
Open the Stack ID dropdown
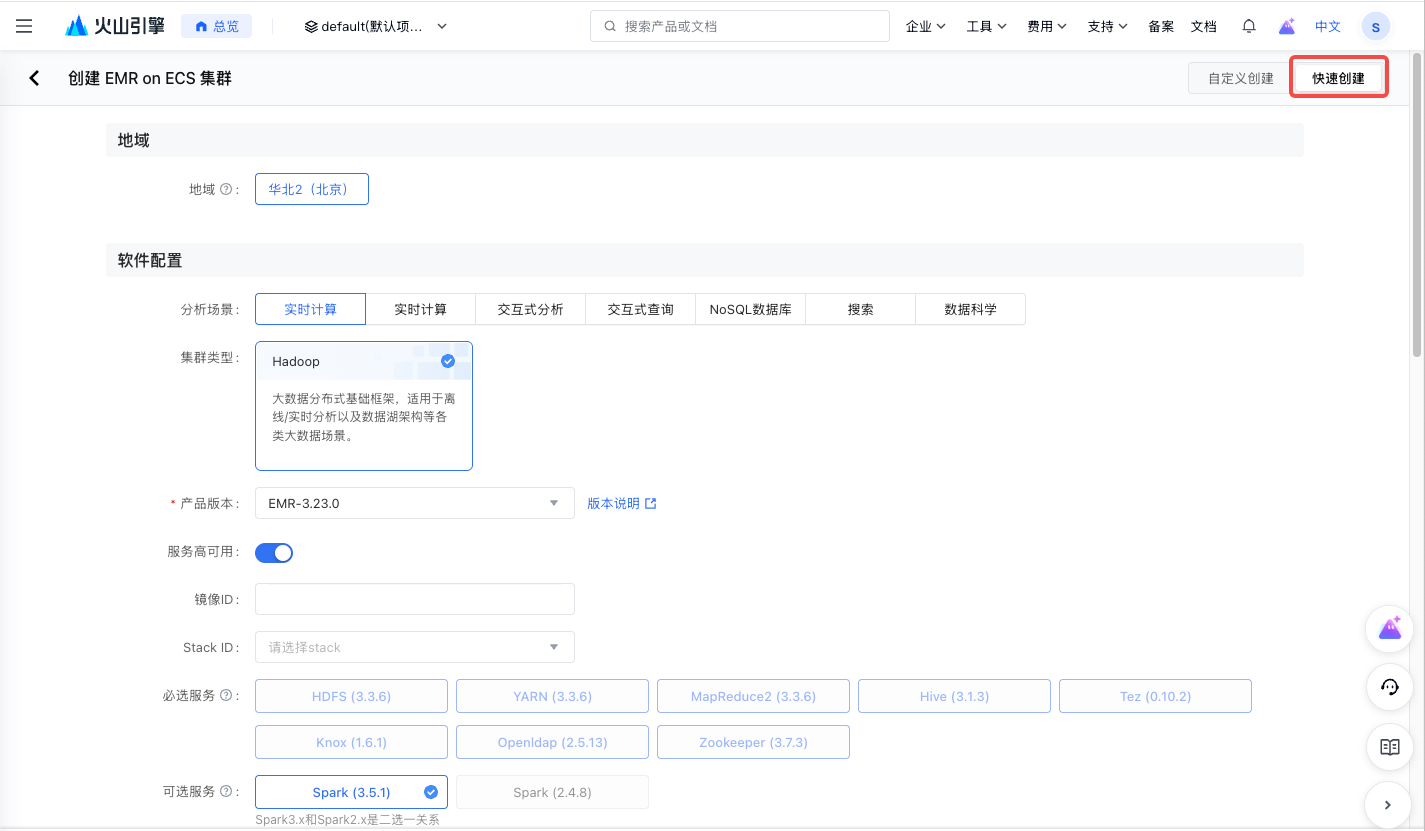click(415, 647)
